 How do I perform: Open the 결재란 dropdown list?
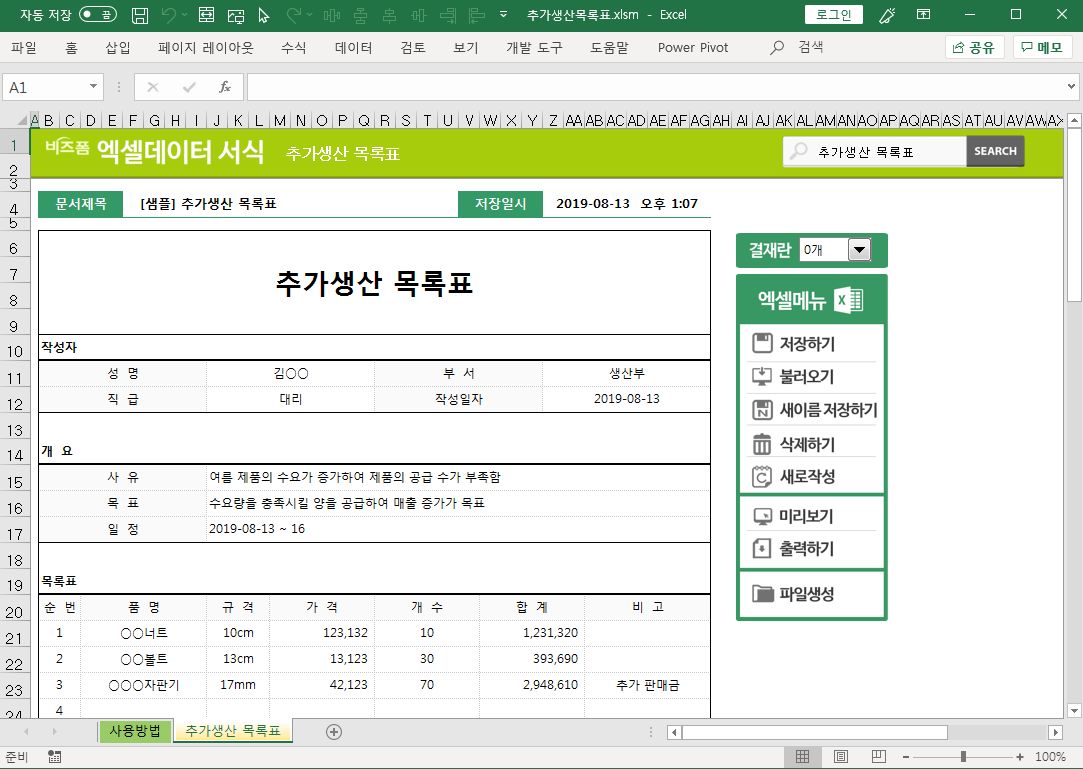coord(858,250)
